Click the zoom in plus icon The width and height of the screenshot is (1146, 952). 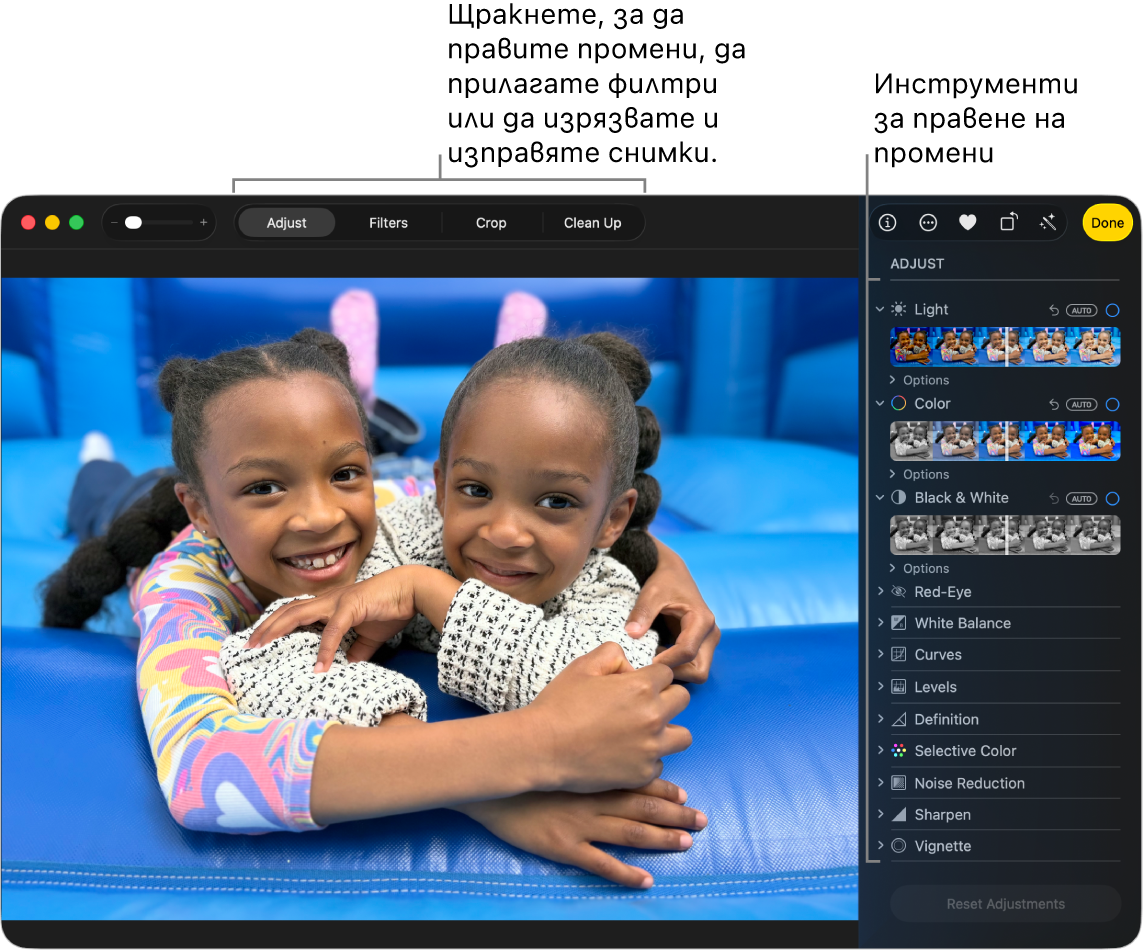(204, 223)
